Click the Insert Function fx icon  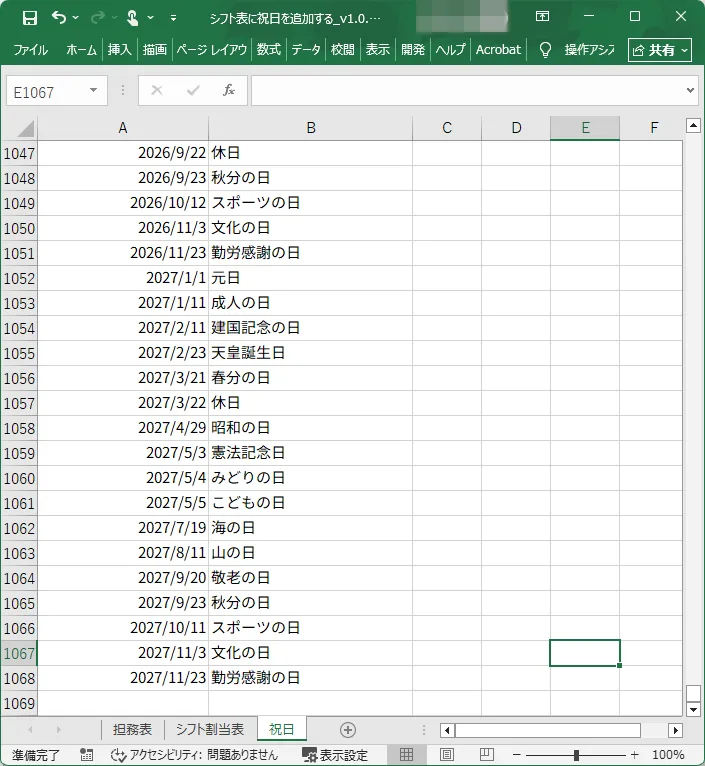(x=229, y=90)
